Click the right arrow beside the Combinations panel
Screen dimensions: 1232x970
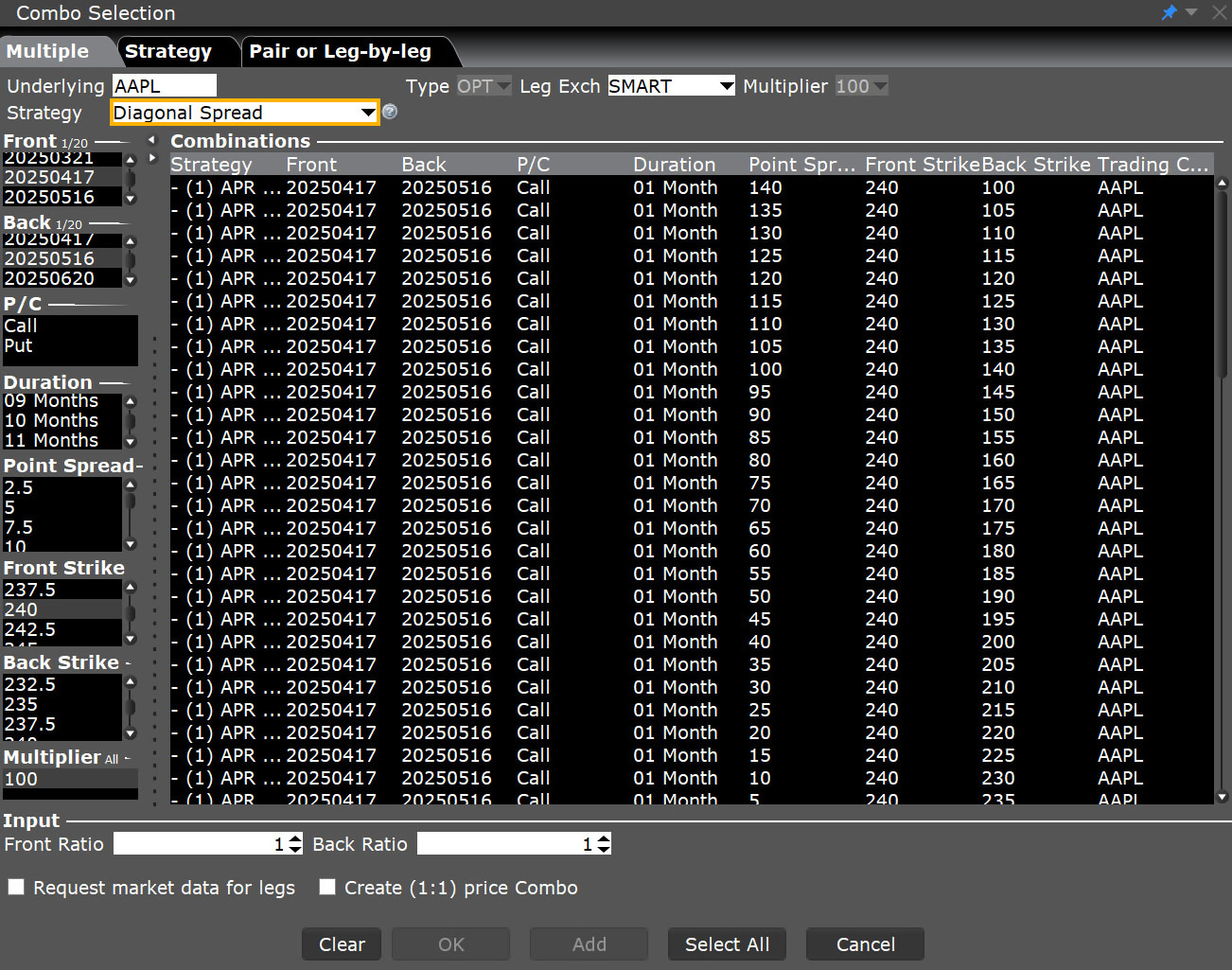[x=152, y=159]
